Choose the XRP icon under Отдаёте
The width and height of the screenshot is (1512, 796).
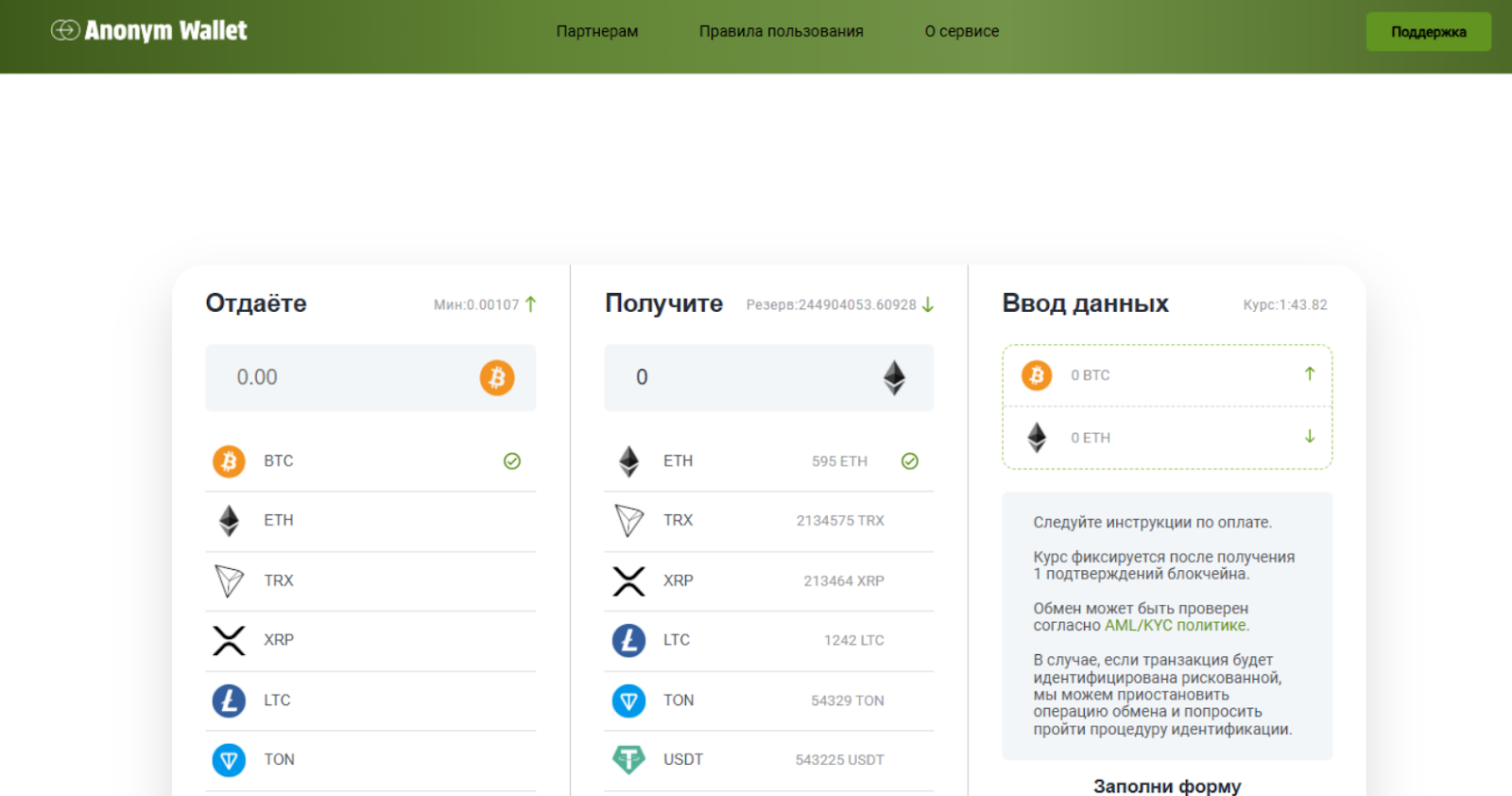click(x=229, y=640)
